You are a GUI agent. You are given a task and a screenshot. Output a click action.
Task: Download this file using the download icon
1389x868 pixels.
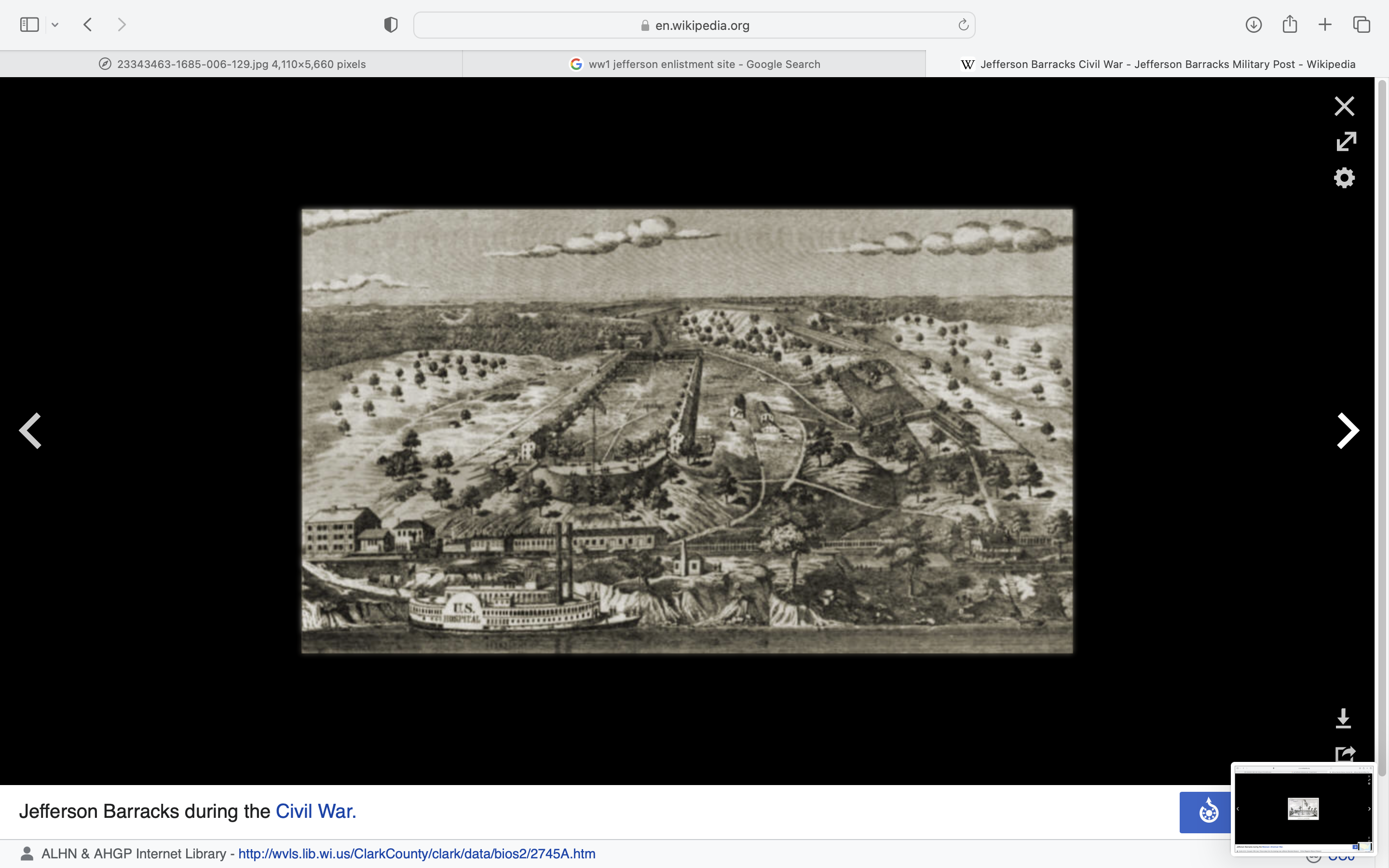pyautogui.click(x=1343, y=718)
